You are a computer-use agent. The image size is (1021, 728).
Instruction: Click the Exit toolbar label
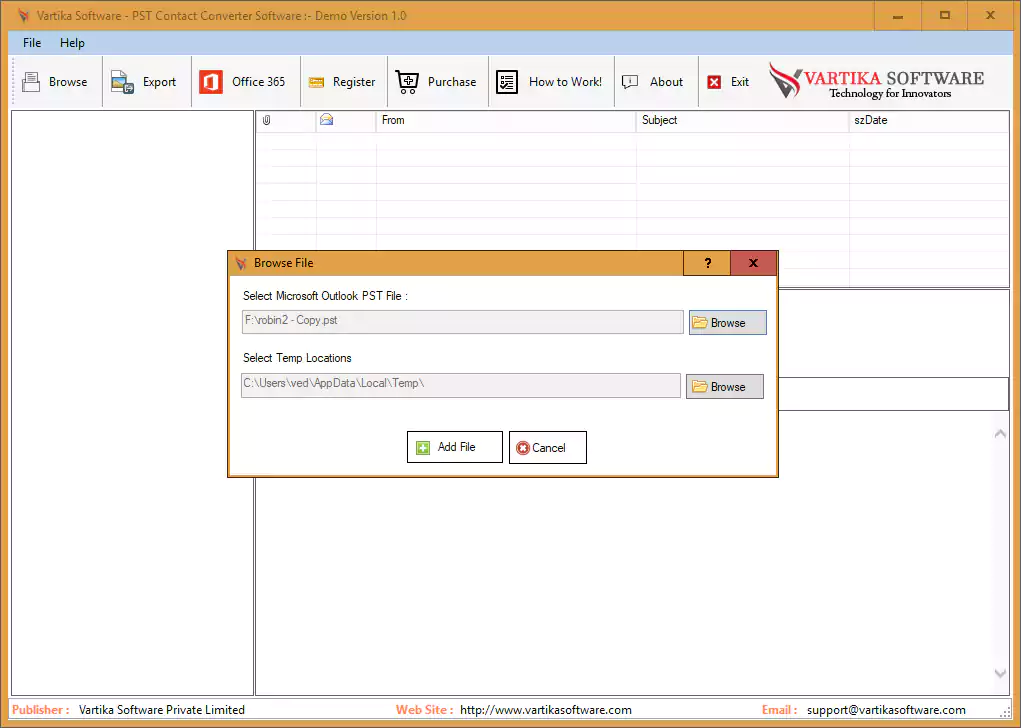pyautogui.click(x=740, y=82)
